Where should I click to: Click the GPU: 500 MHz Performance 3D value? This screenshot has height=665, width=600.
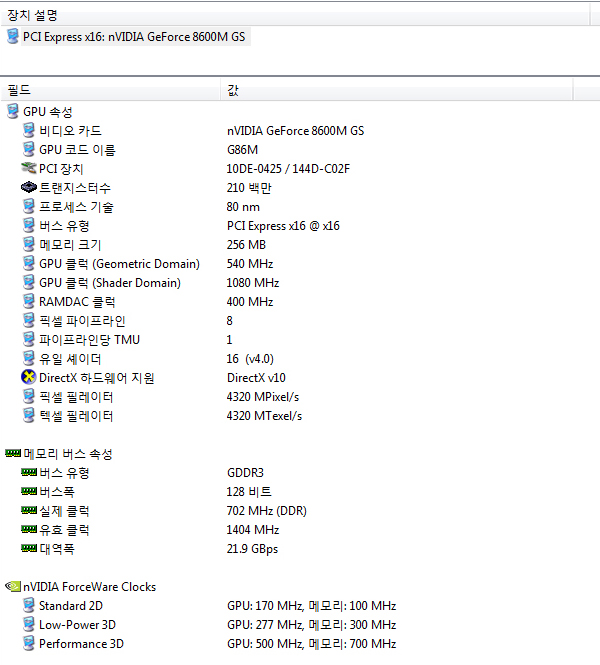(311, 644)
